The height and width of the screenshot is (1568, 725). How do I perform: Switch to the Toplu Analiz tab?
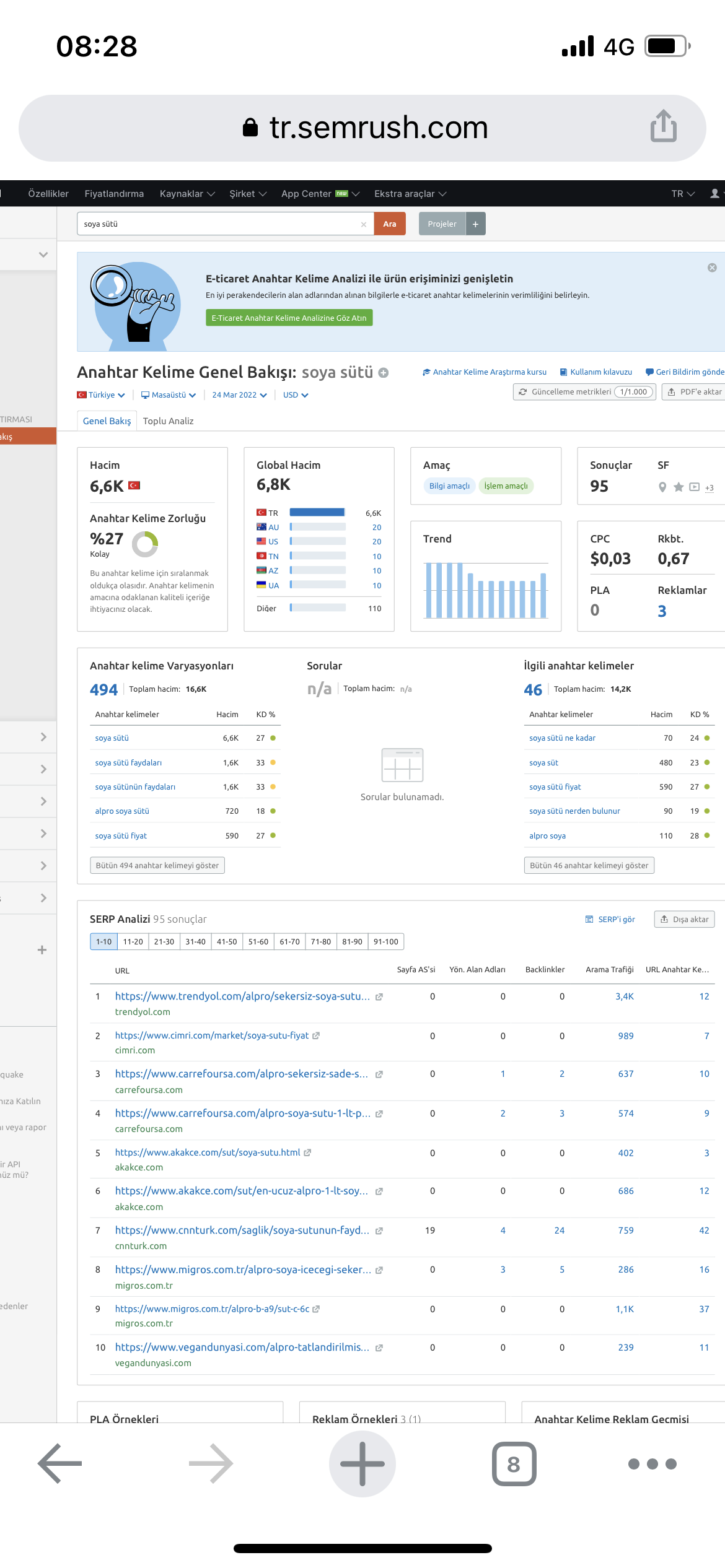click(168, 421)
